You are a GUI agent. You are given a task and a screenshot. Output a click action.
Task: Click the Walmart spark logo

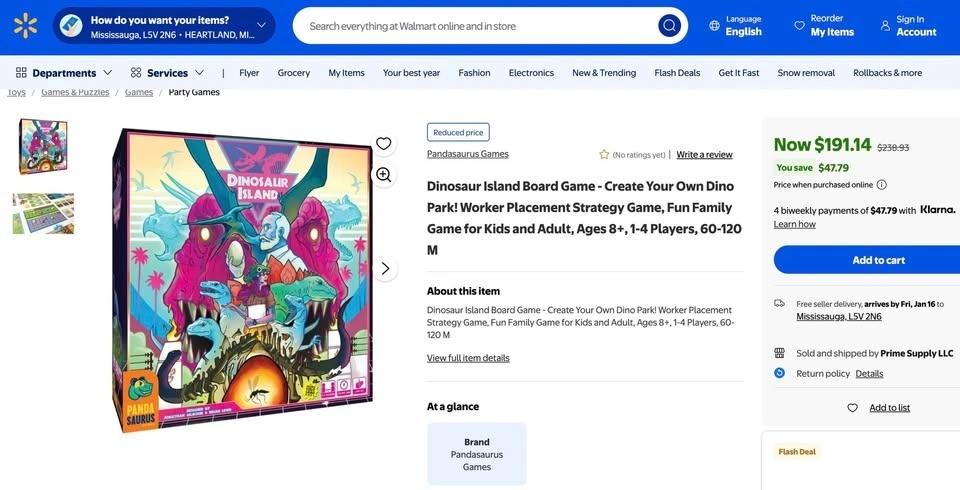click(25, 26)
